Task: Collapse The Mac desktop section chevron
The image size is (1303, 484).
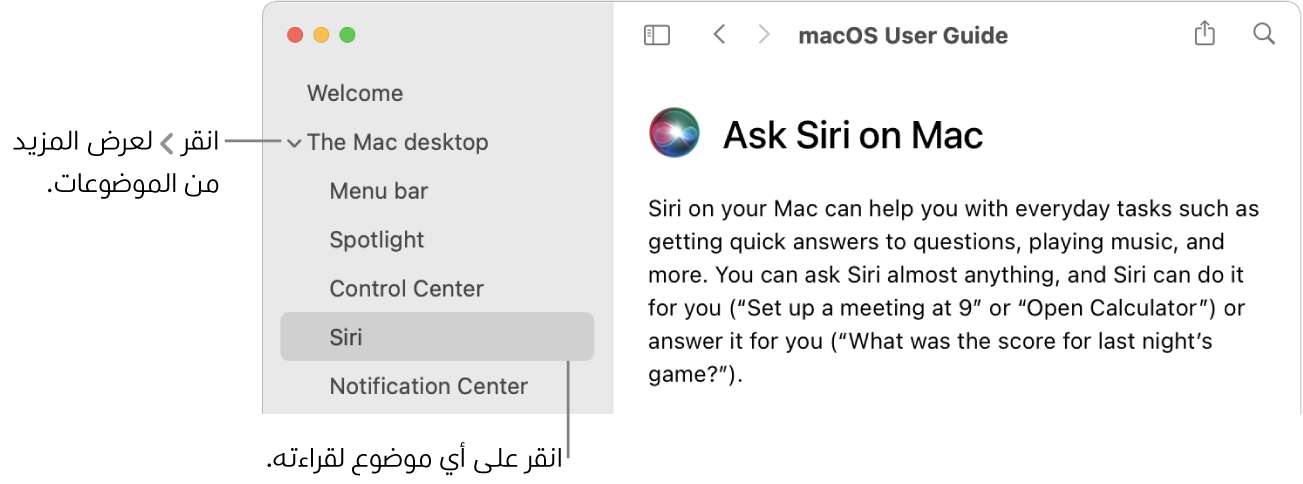Action: tap(293, 143)
